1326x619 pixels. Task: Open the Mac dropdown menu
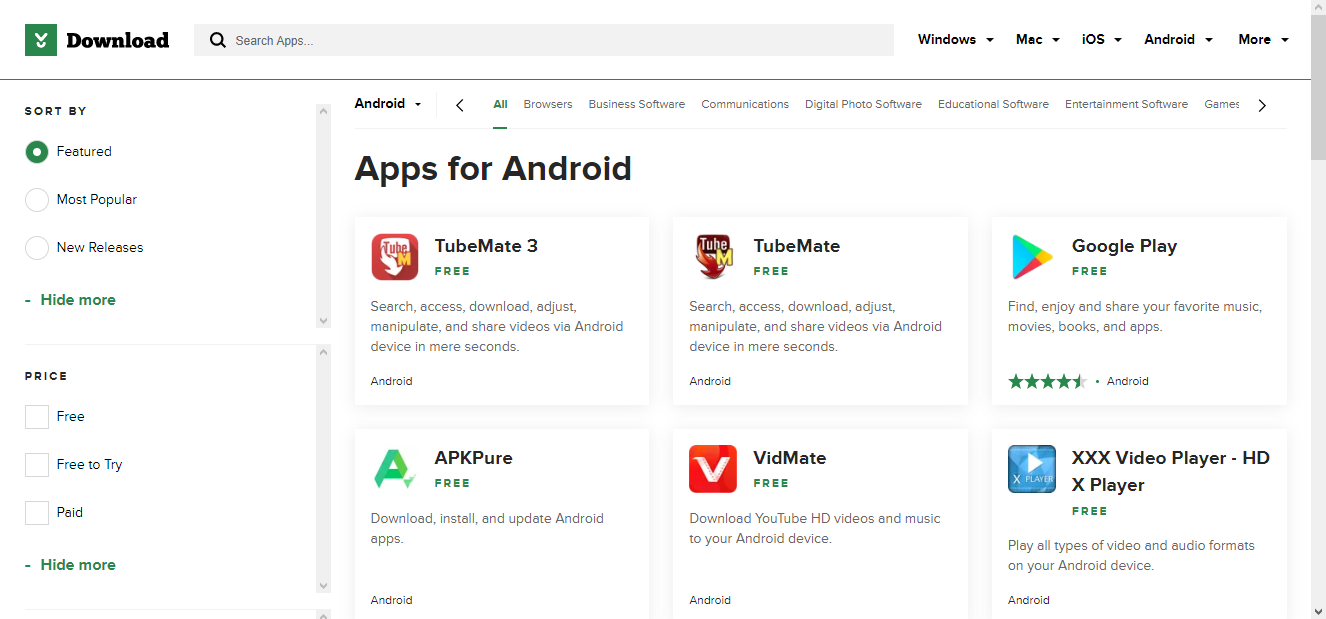click(1038, 40)
